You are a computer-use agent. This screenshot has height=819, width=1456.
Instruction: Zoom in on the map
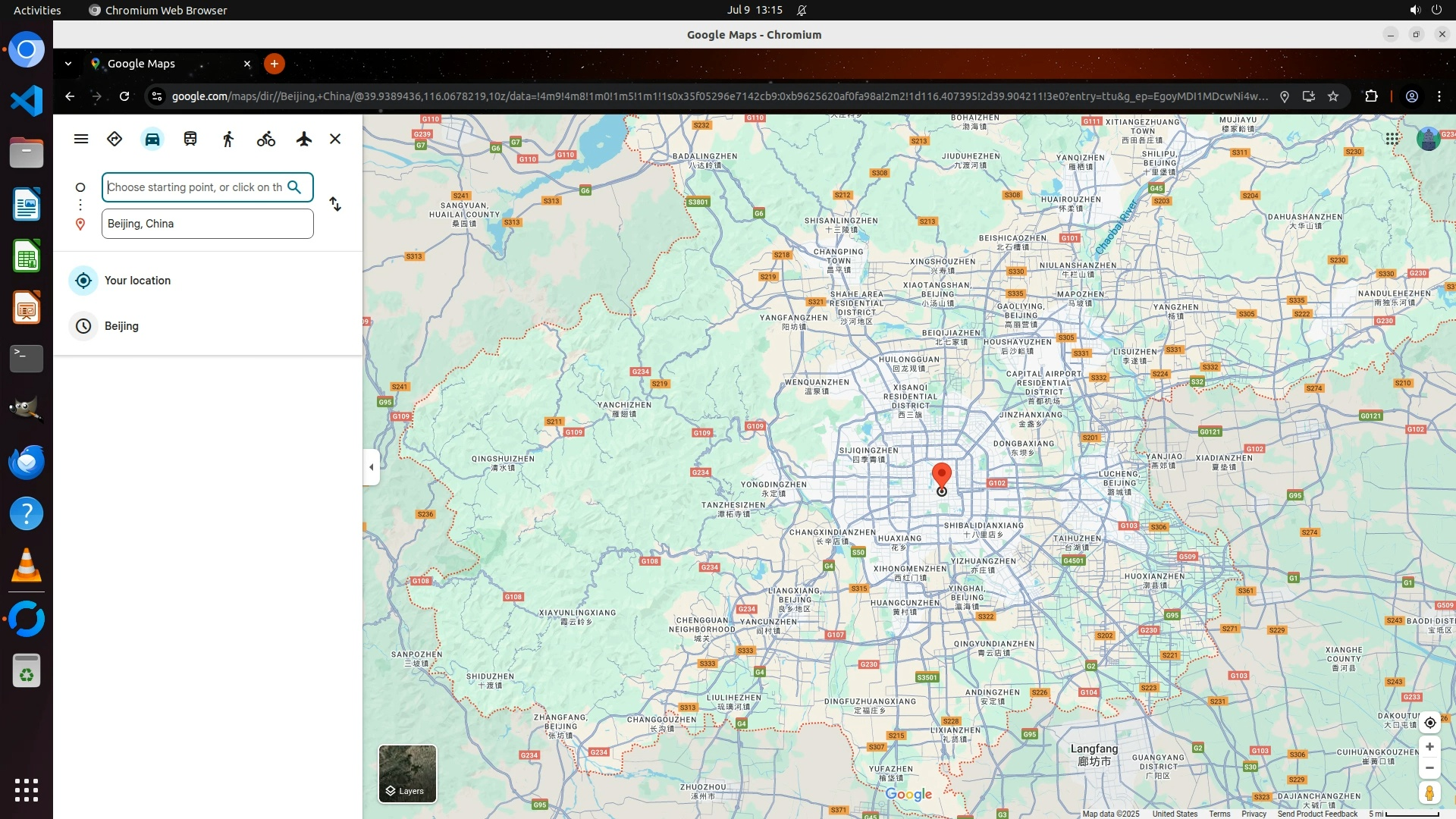(1429, 747)
